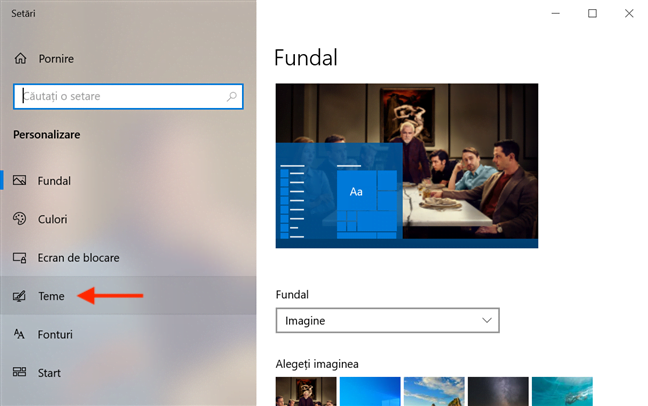This screenshot has height=406, width=648.
Task: Open Teme using its brush icon
Action: tap(20, 296)
